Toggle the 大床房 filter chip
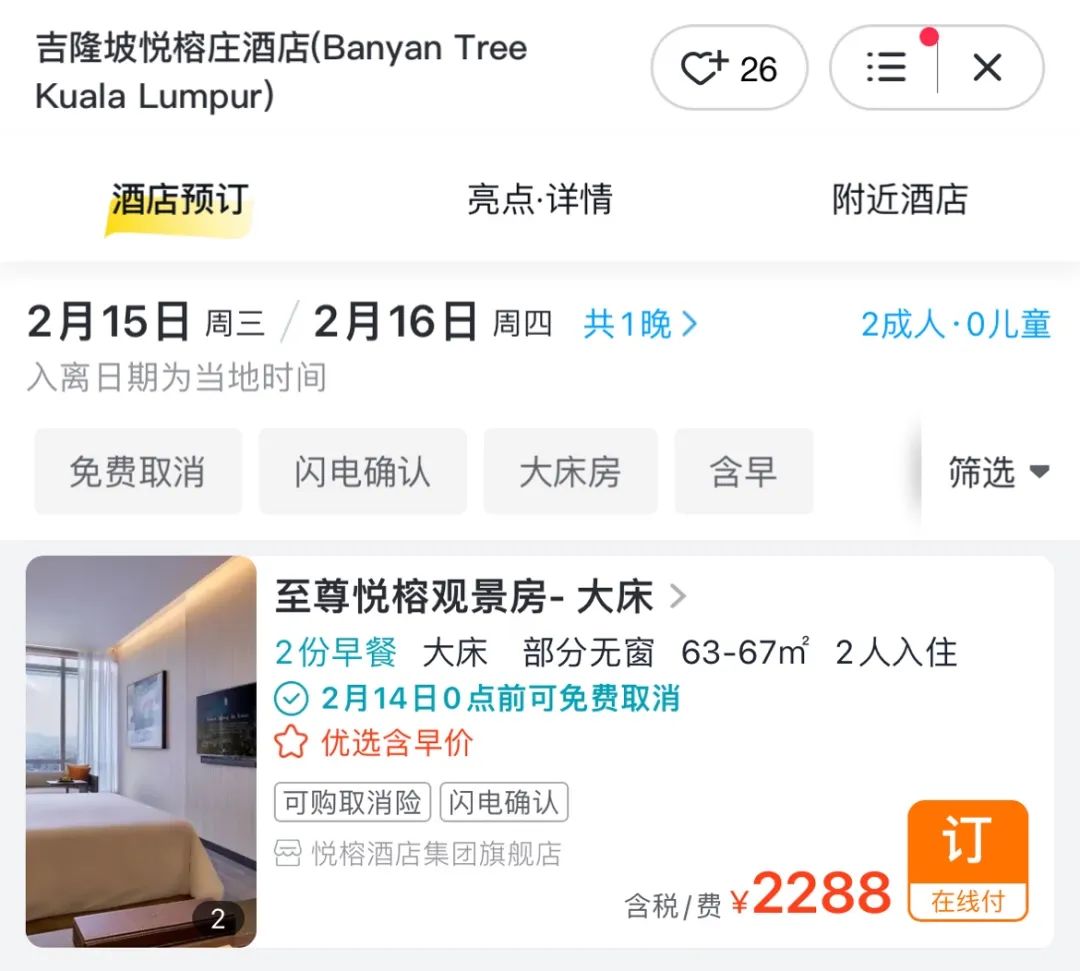The width and height of the screenshot is (1080, 971). tap(570, 472)
